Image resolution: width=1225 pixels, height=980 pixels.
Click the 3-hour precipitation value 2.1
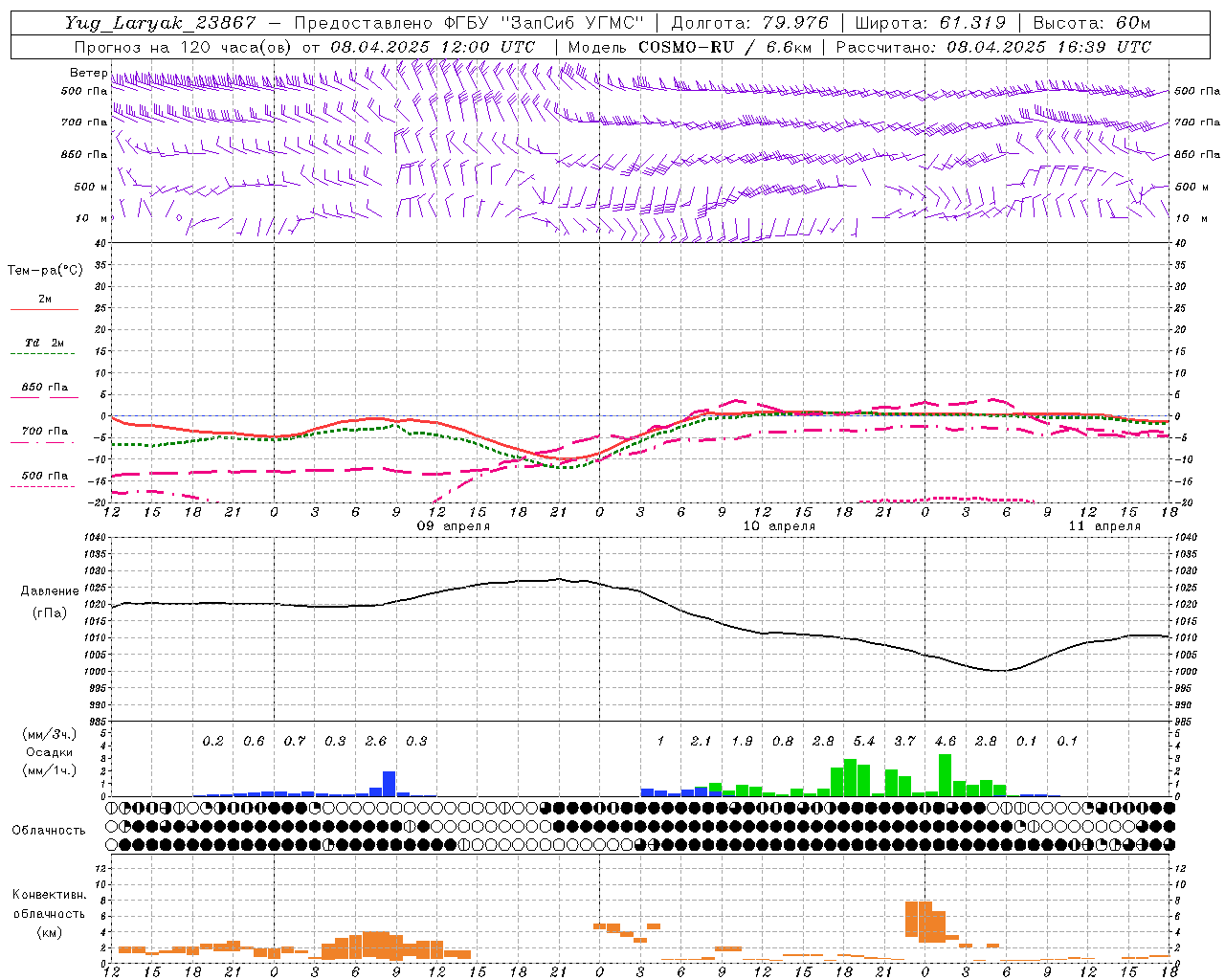[x=701, y=742]
